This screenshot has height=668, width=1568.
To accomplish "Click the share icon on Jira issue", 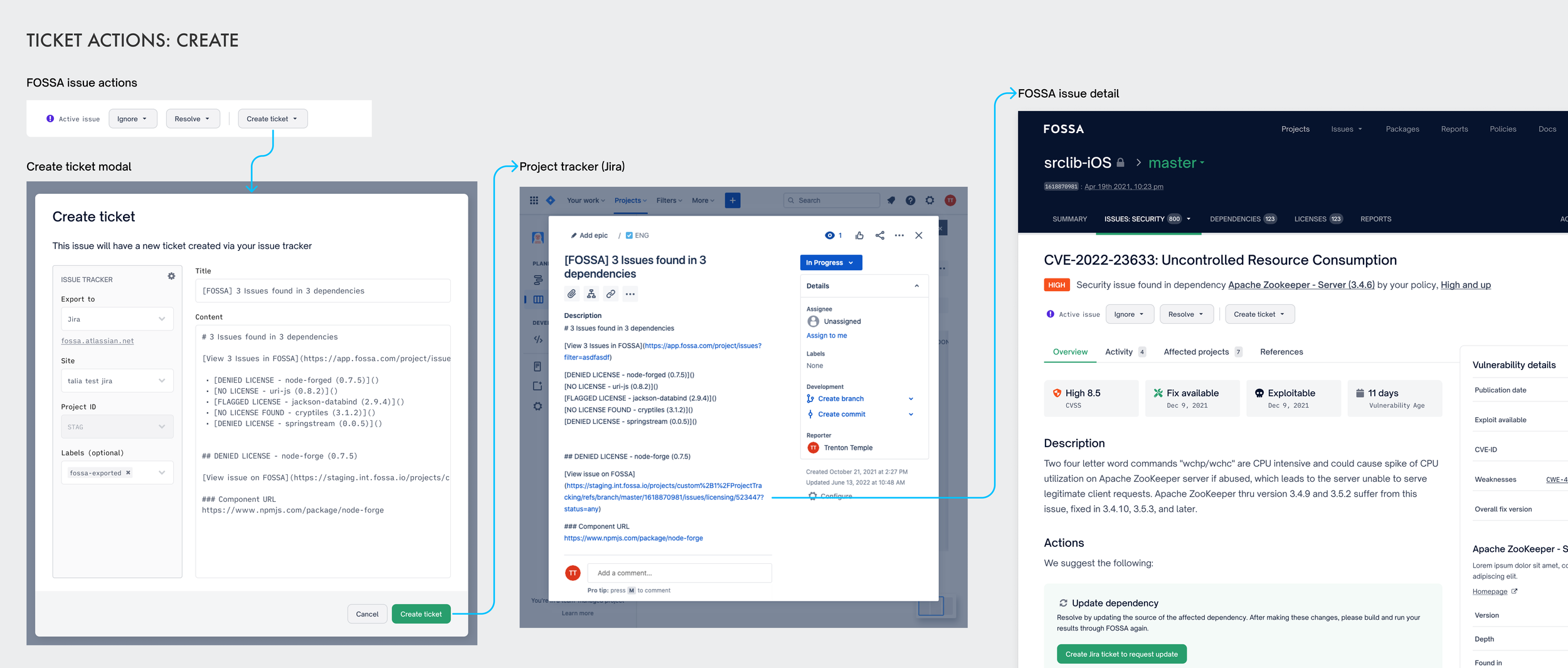I will tap(879, 235).
